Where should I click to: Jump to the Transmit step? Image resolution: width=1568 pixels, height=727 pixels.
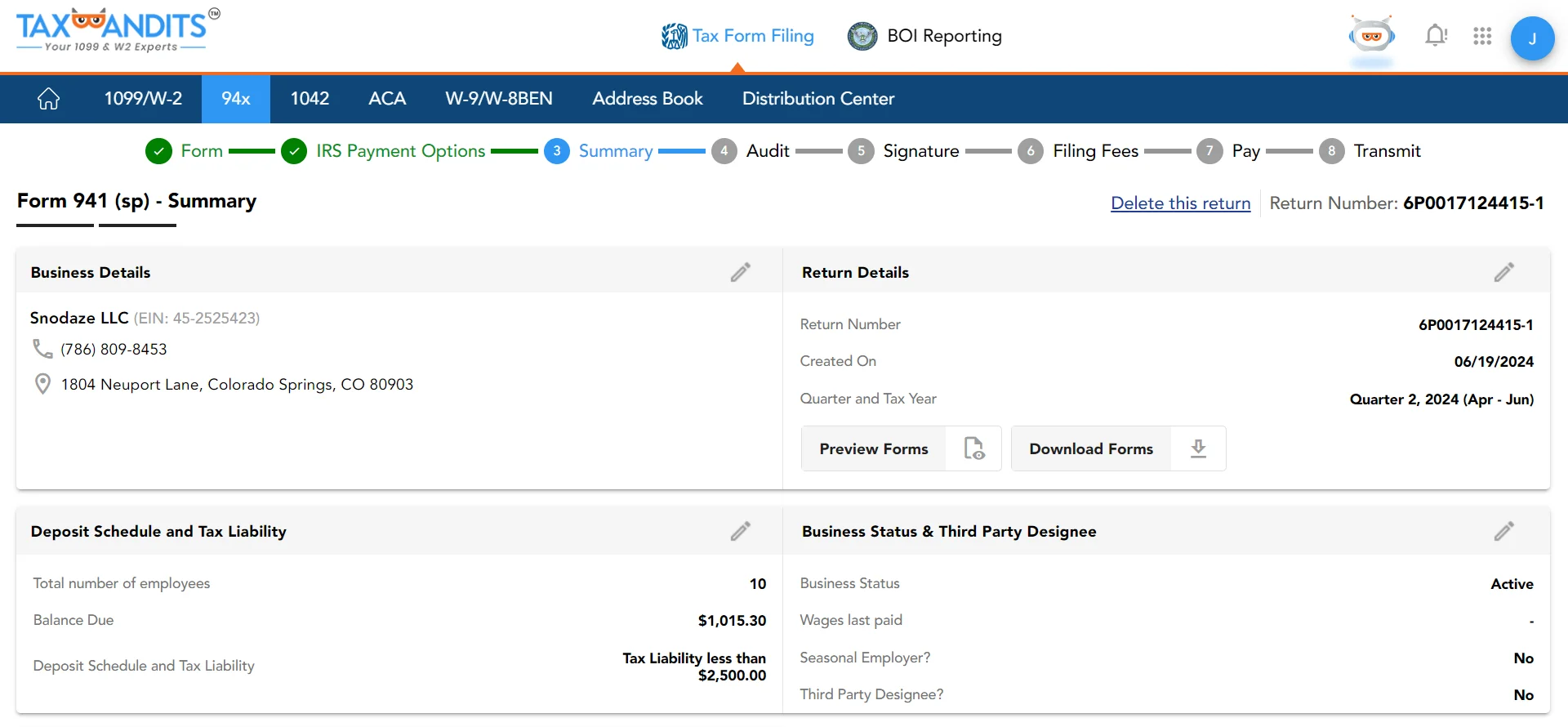coord(1387,151)
